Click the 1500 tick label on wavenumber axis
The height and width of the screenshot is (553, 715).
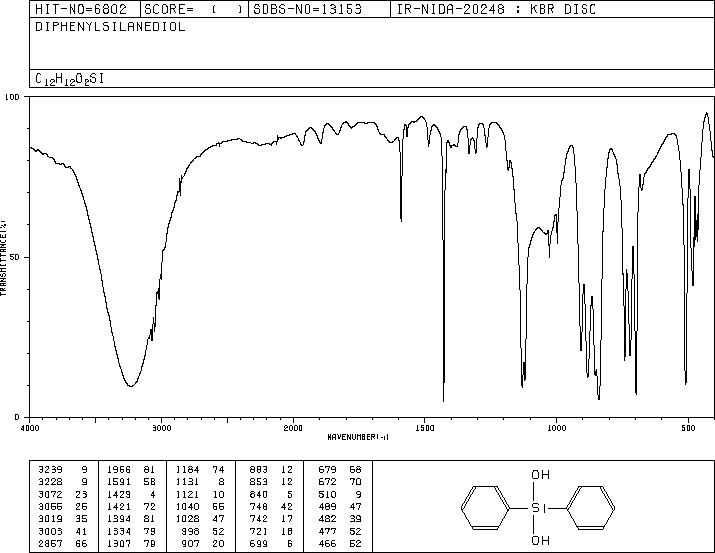tap(425, 428)
